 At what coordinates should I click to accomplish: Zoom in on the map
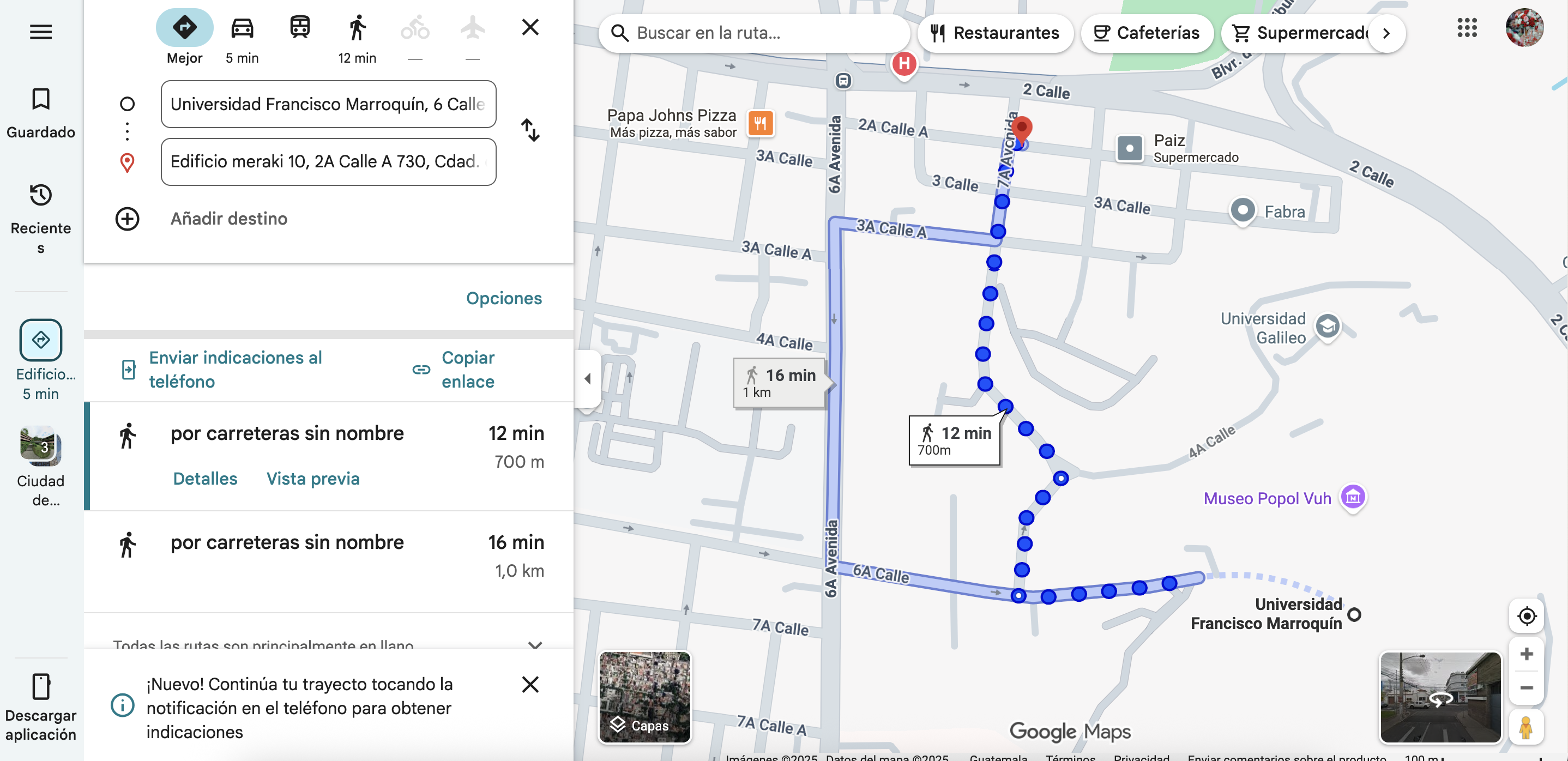pos(1526,654)
